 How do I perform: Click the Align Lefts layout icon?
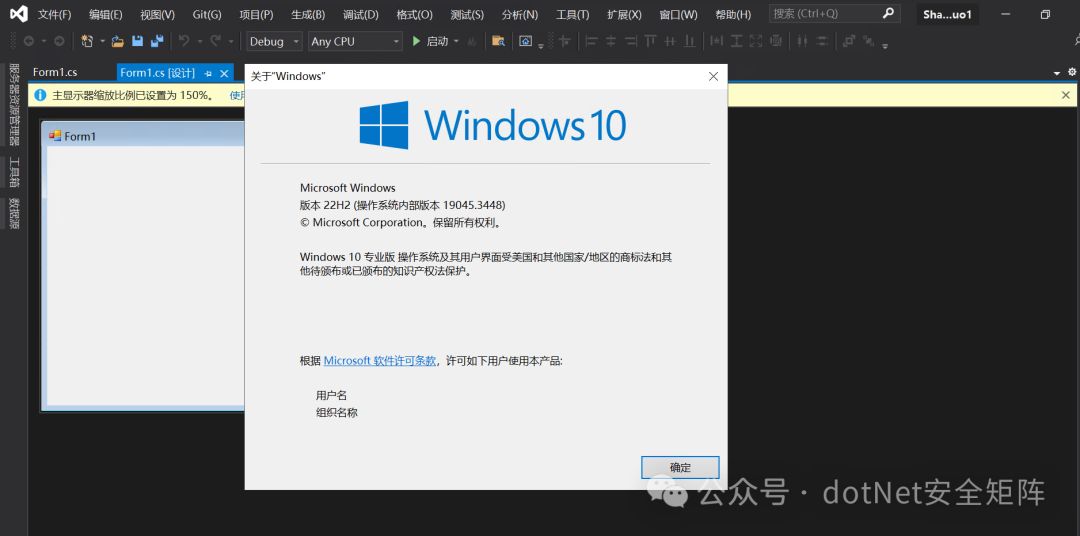tap(591, 41)
